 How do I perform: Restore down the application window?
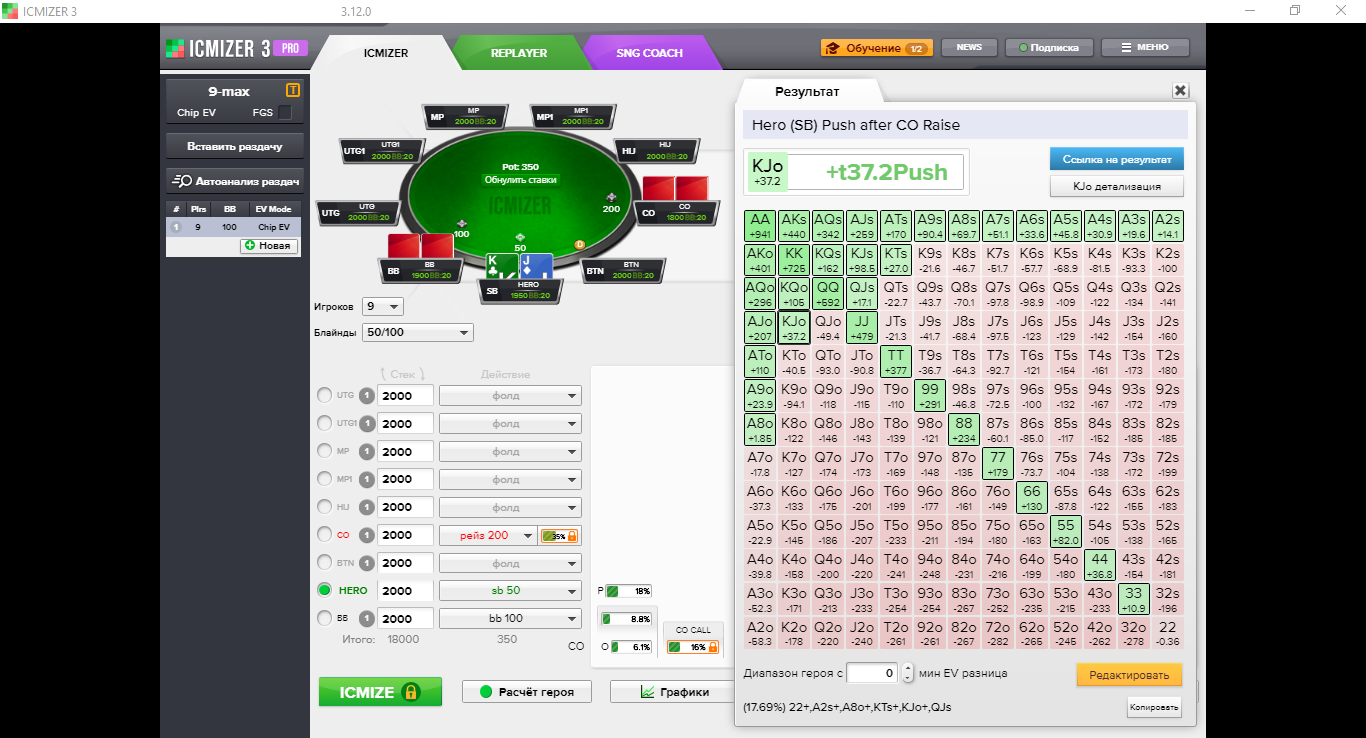click(1295, 10)
